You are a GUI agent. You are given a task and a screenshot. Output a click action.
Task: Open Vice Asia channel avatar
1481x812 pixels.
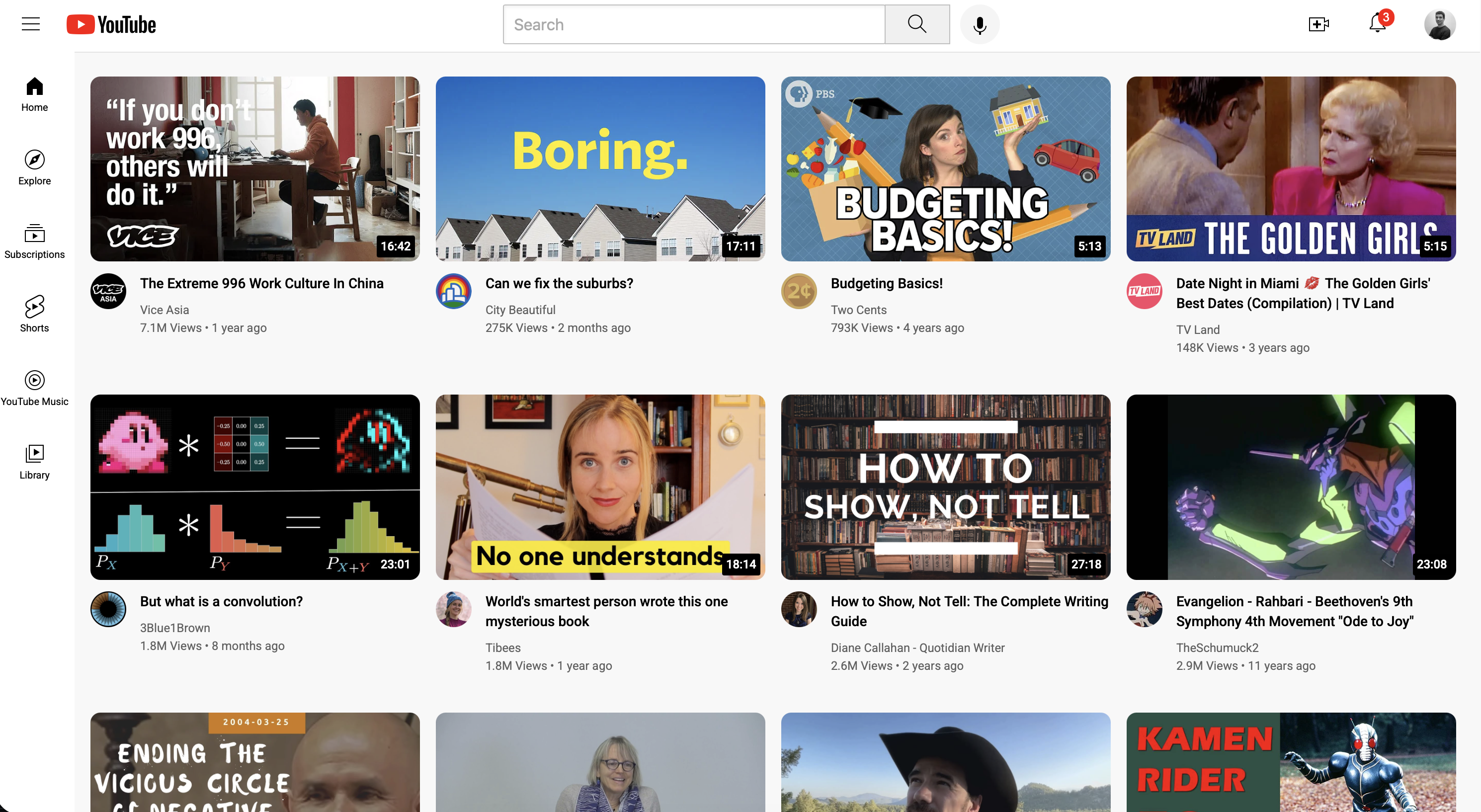[x=108, y=291]
